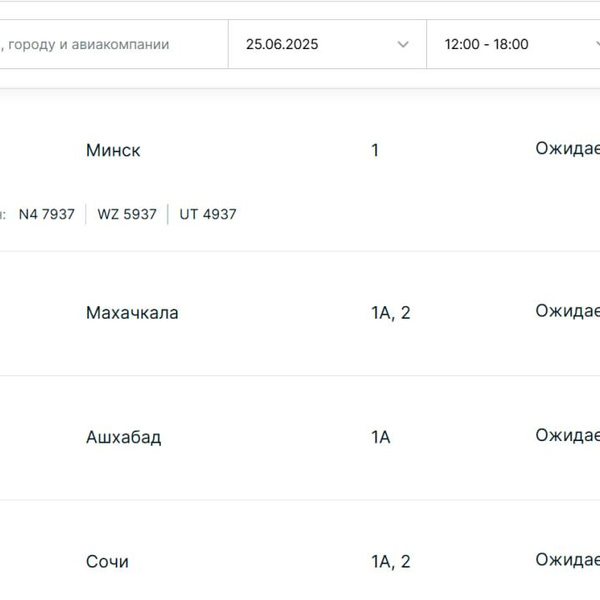Select the Минск flight row
600x600 pixels.
point(113,151)
